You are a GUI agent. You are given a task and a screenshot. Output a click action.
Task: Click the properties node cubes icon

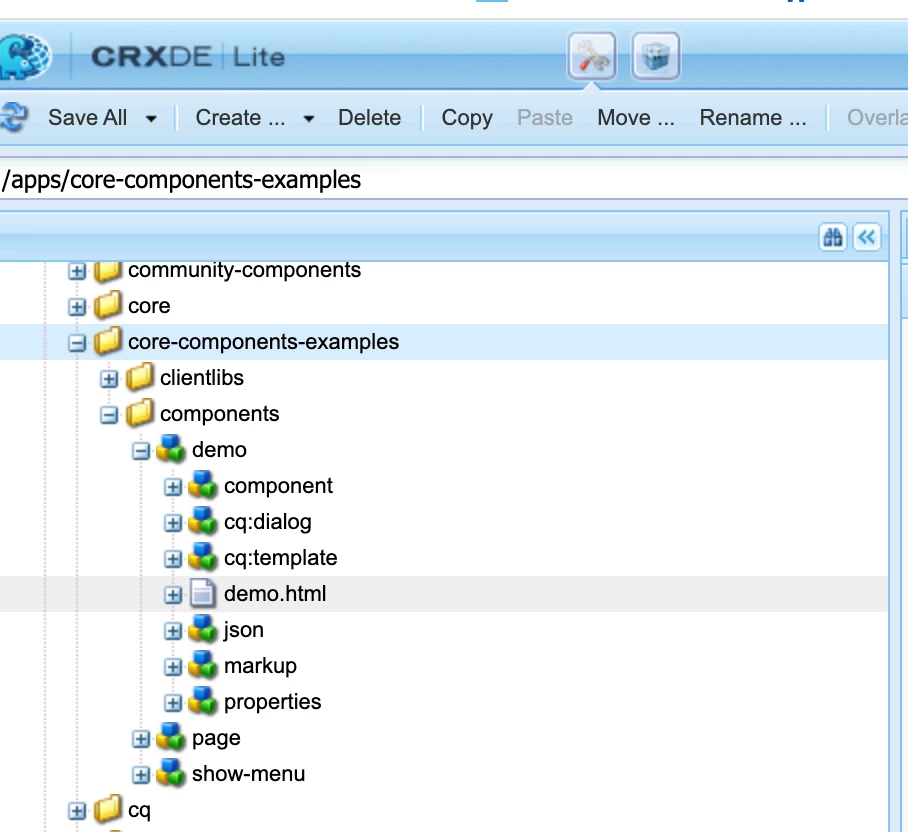203,702
